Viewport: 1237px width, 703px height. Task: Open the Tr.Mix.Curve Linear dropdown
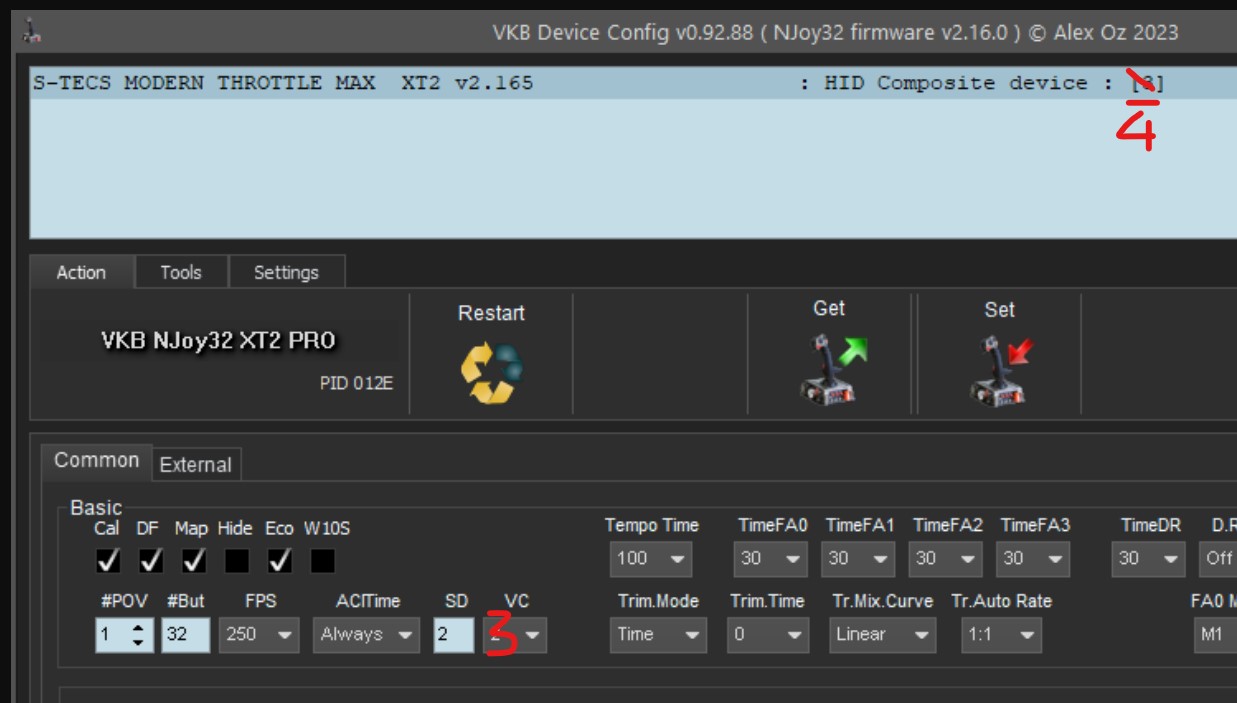883,634
